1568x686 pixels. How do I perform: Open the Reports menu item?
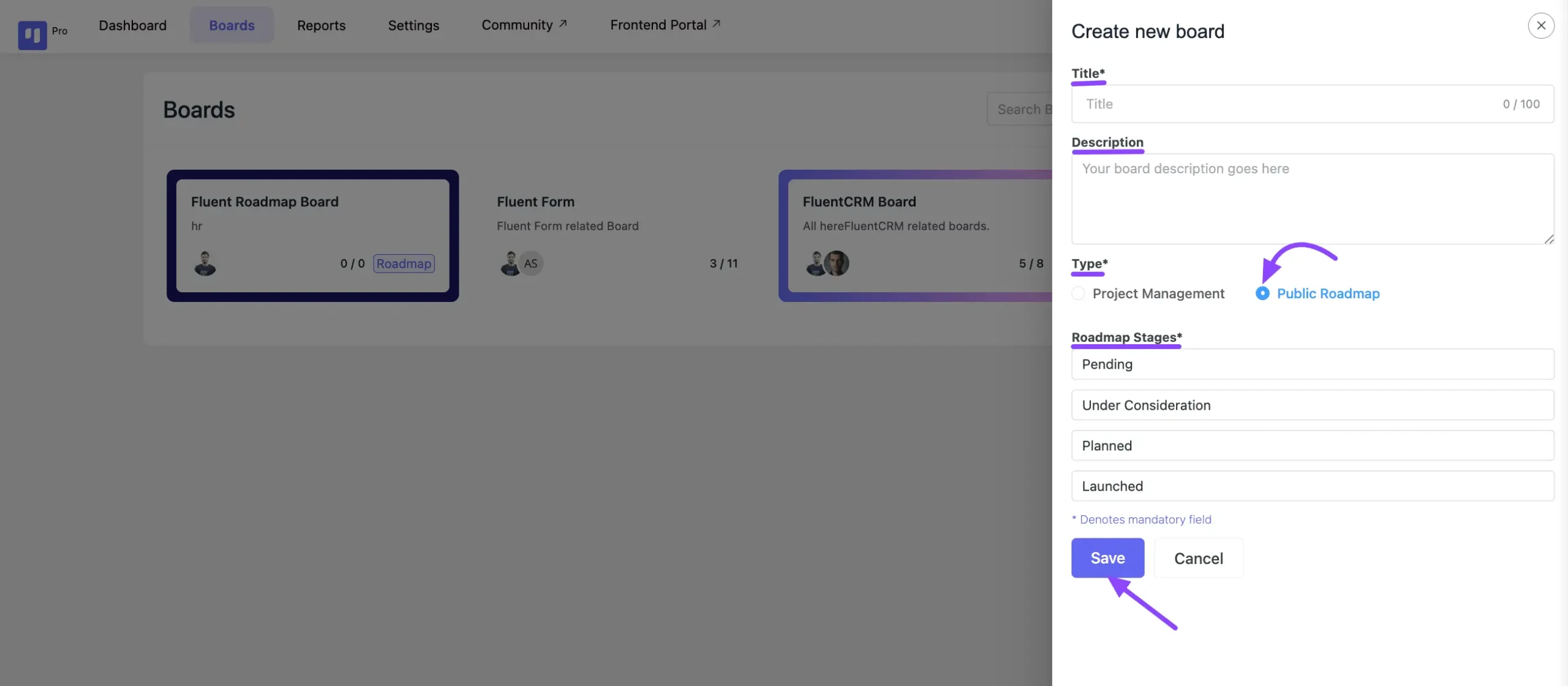pos(321,25)
